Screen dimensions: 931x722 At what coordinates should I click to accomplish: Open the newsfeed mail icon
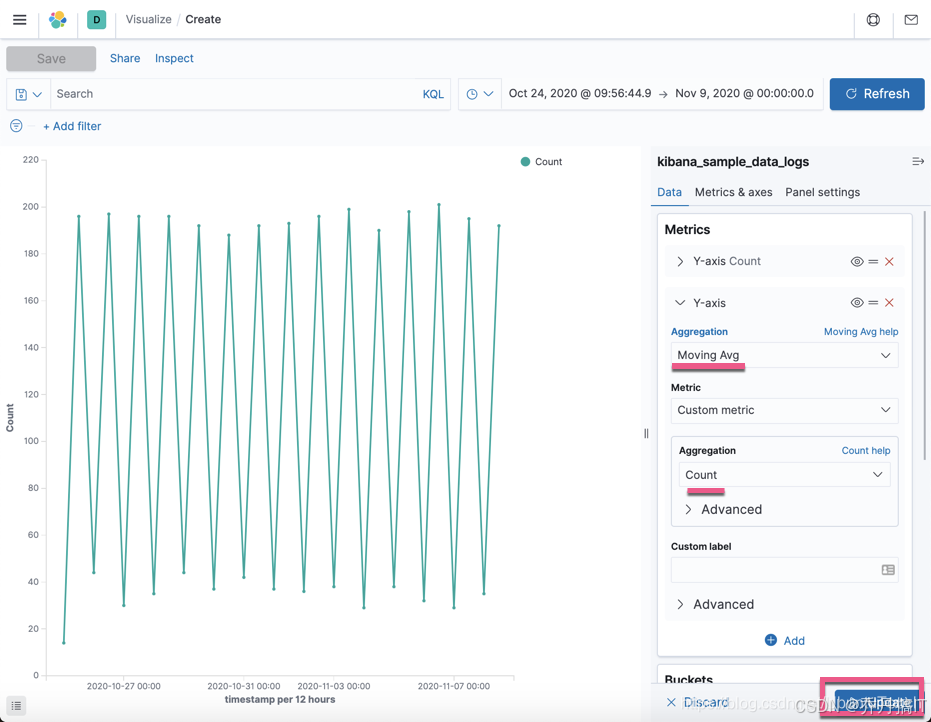[911, 20]
